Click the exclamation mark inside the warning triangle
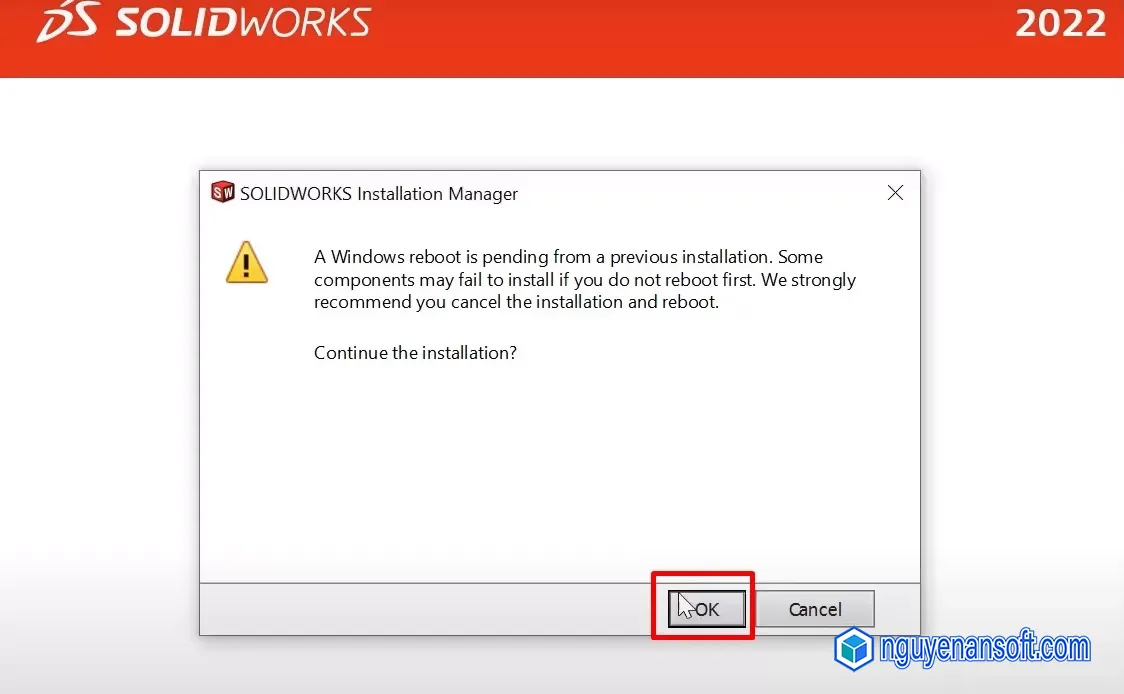Image resolution: width=1124 pixels, height=694 pixels. point(247,266)
